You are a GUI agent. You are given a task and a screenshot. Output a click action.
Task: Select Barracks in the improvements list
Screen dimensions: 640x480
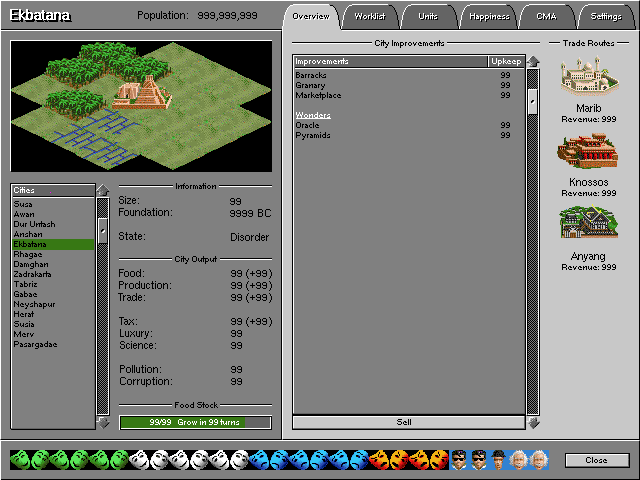pyautogui.click(x=409, y=75)
